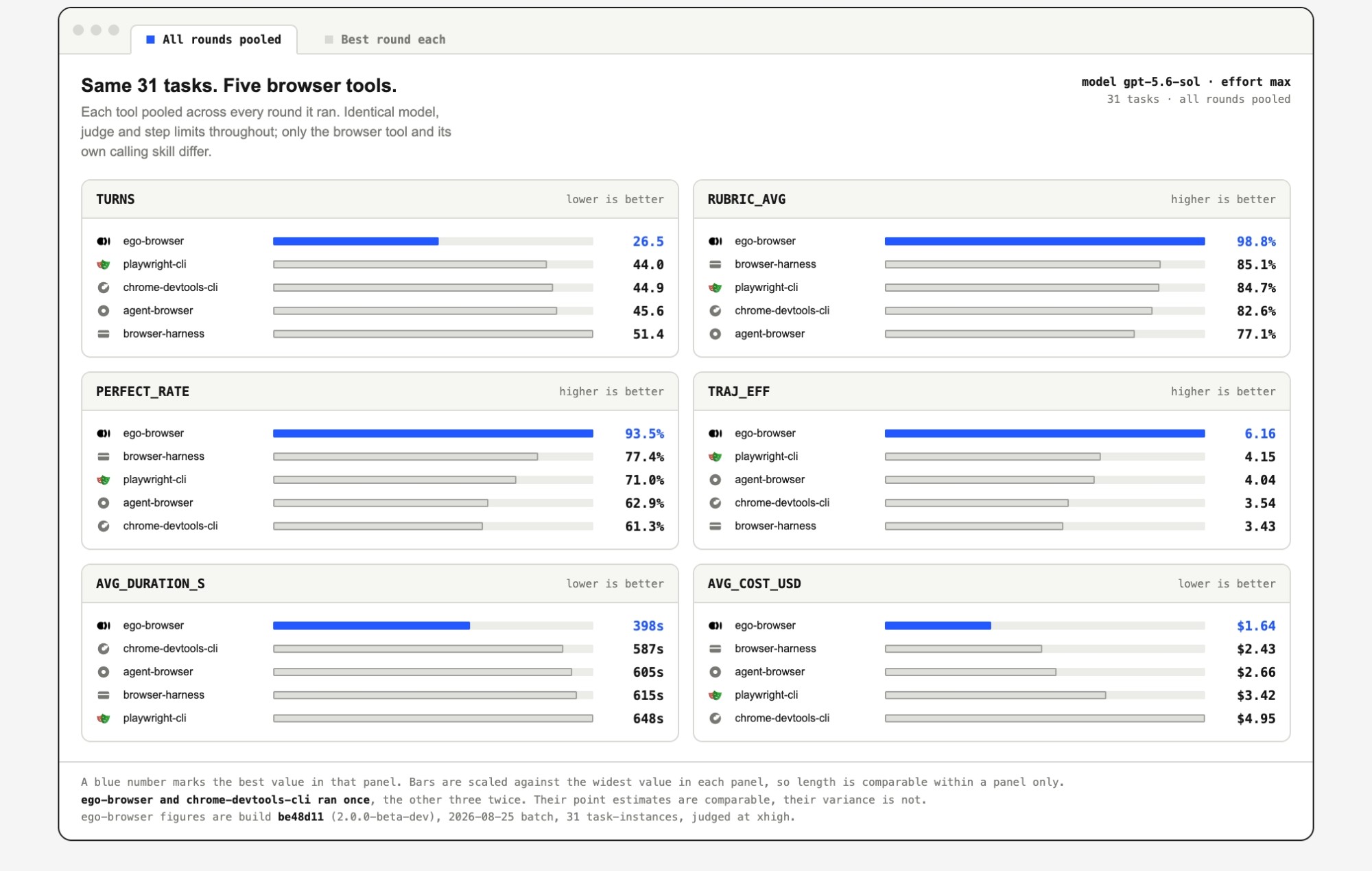Click chrome-devtools-cli icon in PERFECT_RATE panel
Image resolution: width=1372 pixels, height=871 pixels.
point(104,526)
